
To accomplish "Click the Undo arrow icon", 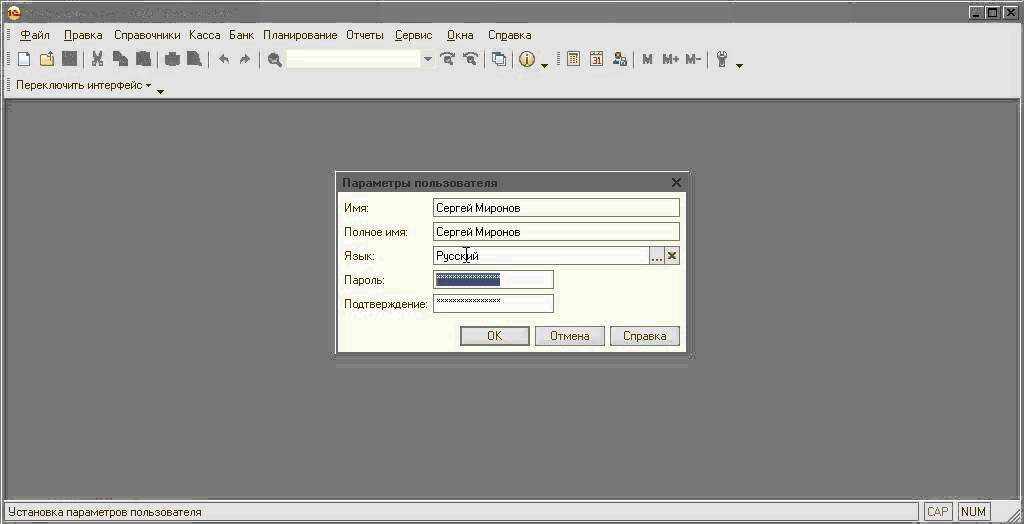I will coord(223,59).
